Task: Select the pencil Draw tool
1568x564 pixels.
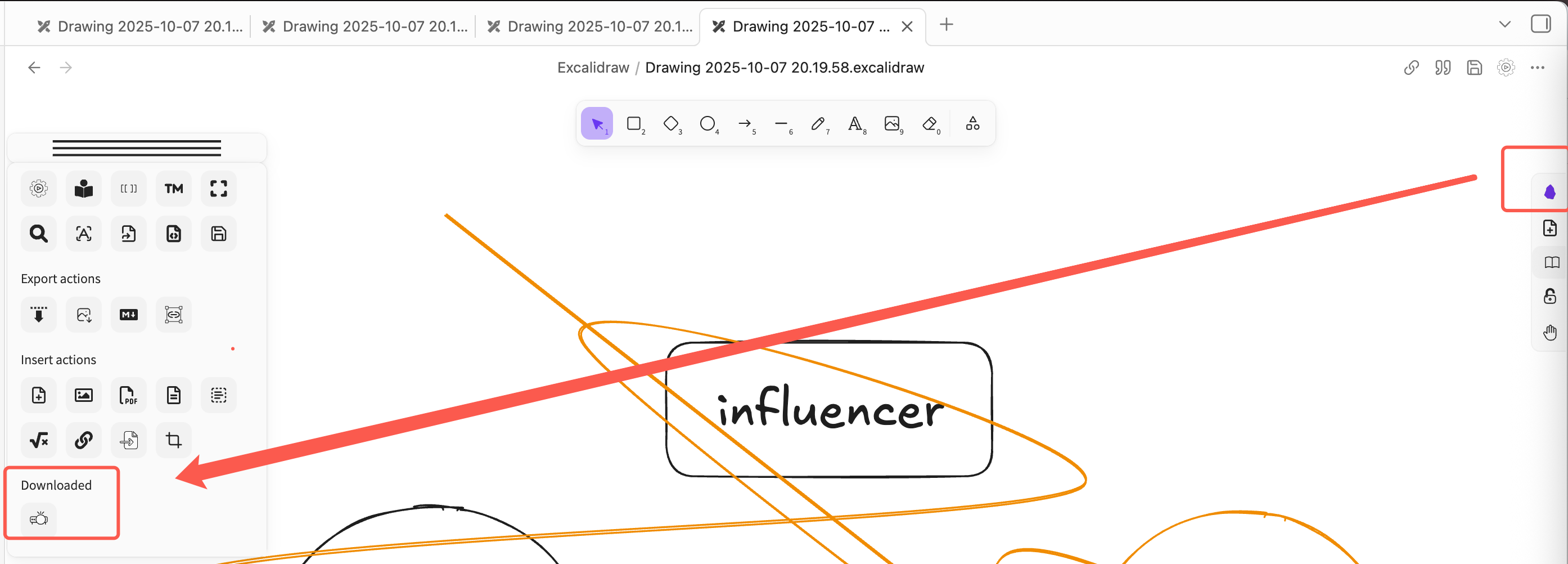Action: pyautogui.click(x=818, y=124)
